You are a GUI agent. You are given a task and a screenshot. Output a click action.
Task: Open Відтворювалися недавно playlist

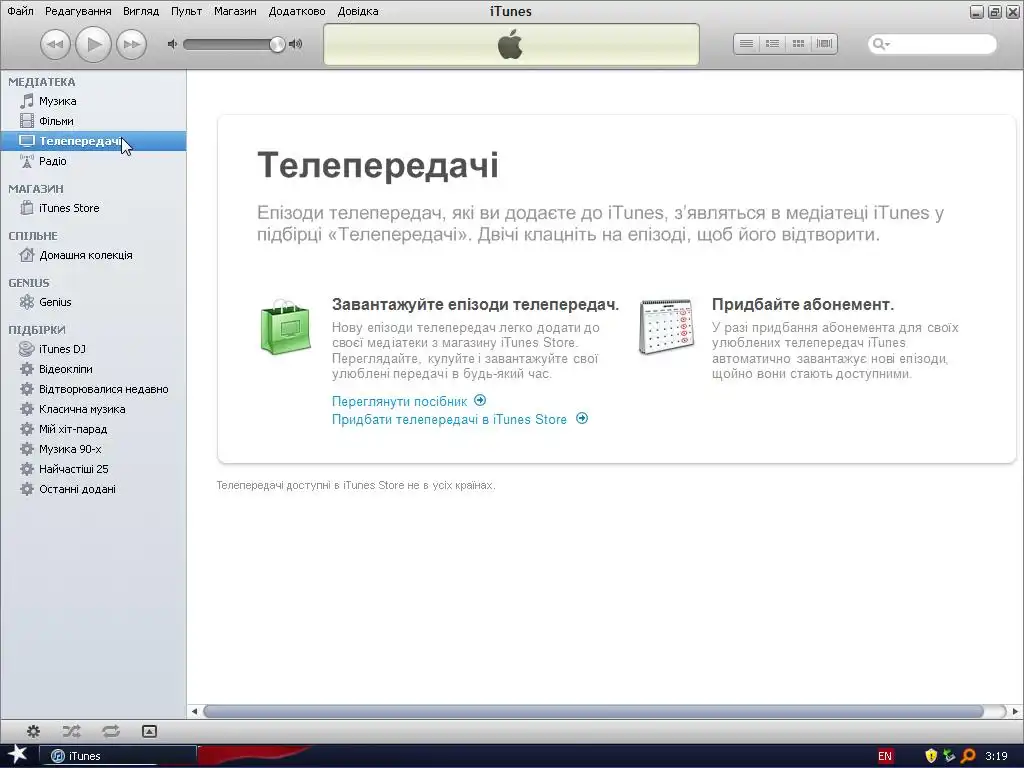click(93, 389)
